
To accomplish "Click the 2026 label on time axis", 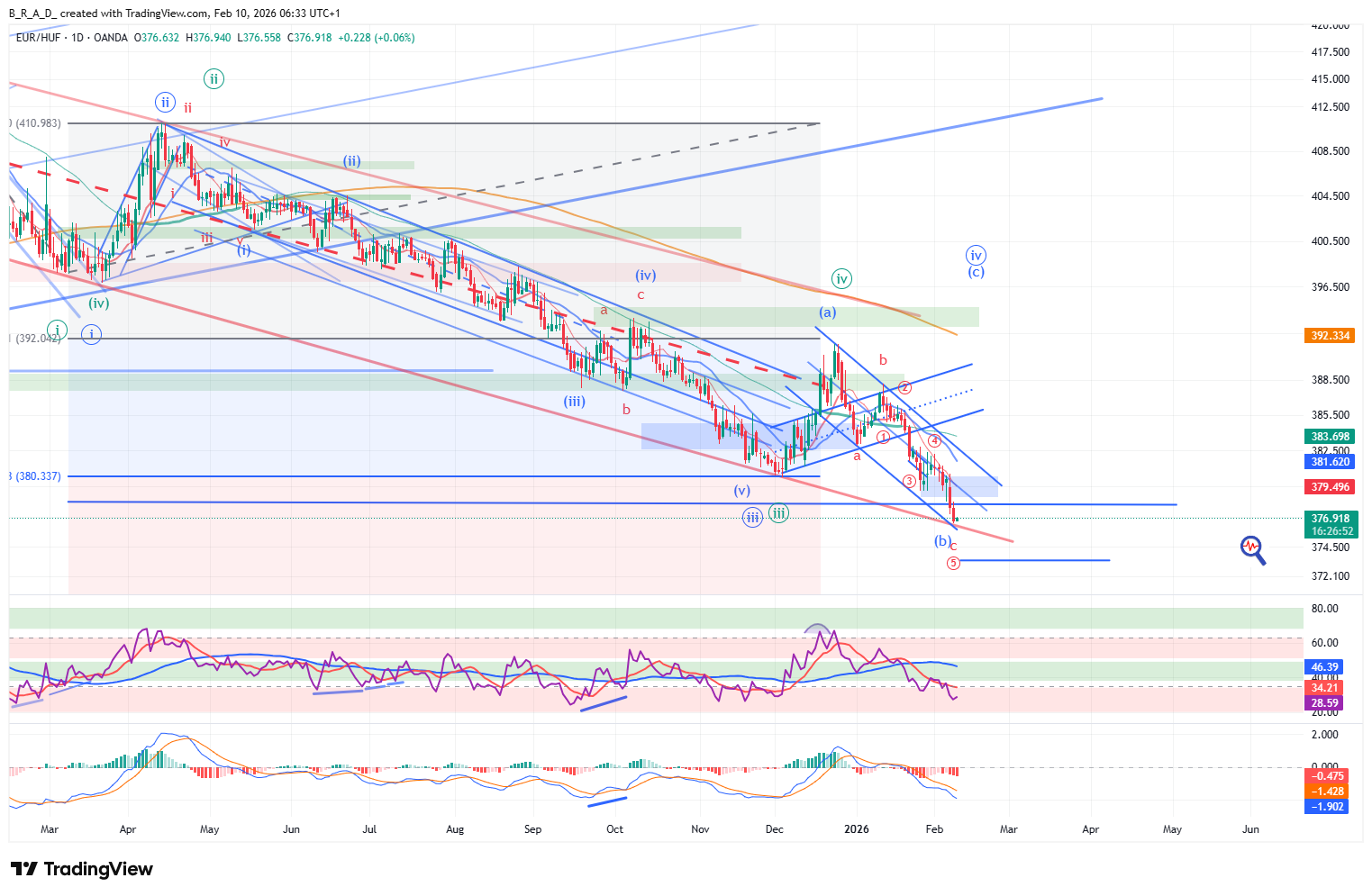I will coord(857,829).
